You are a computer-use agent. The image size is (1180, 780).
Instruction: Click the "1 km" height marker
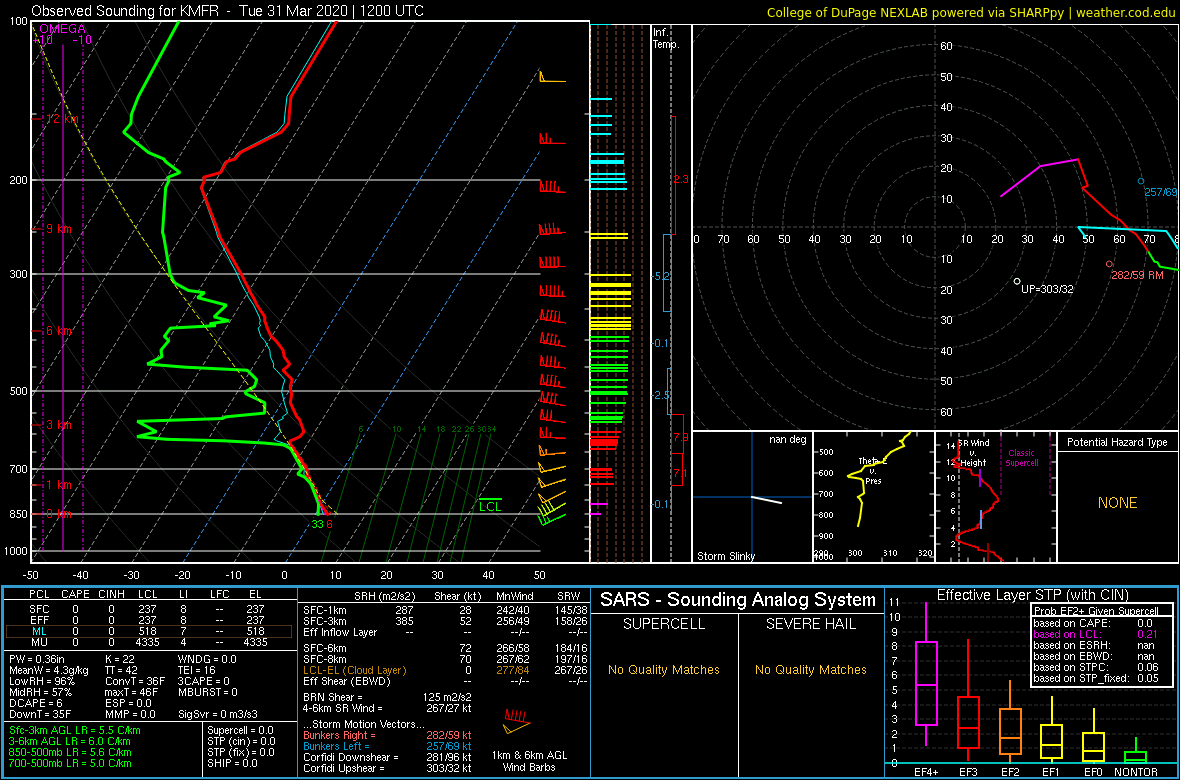(x=57, y=485)
